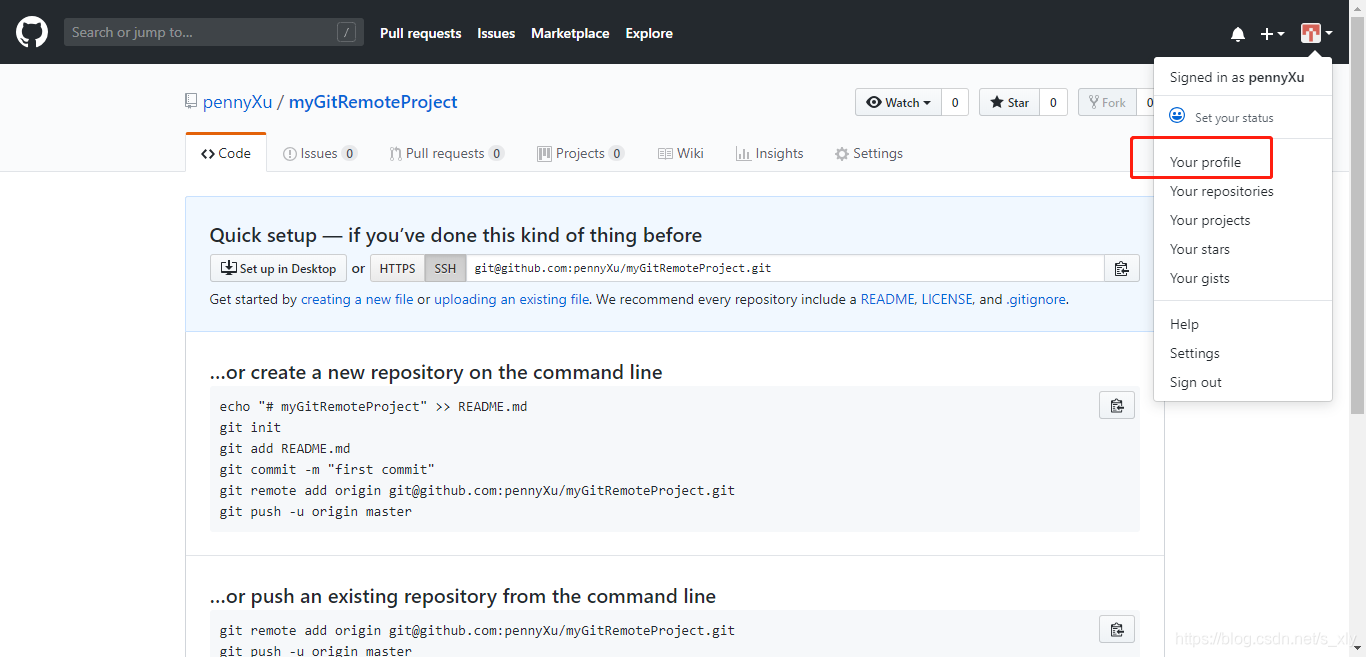The height and width of the screenshot is (657, 1366).
Task: Open the user avatar menu
Action: (1316, 33)
